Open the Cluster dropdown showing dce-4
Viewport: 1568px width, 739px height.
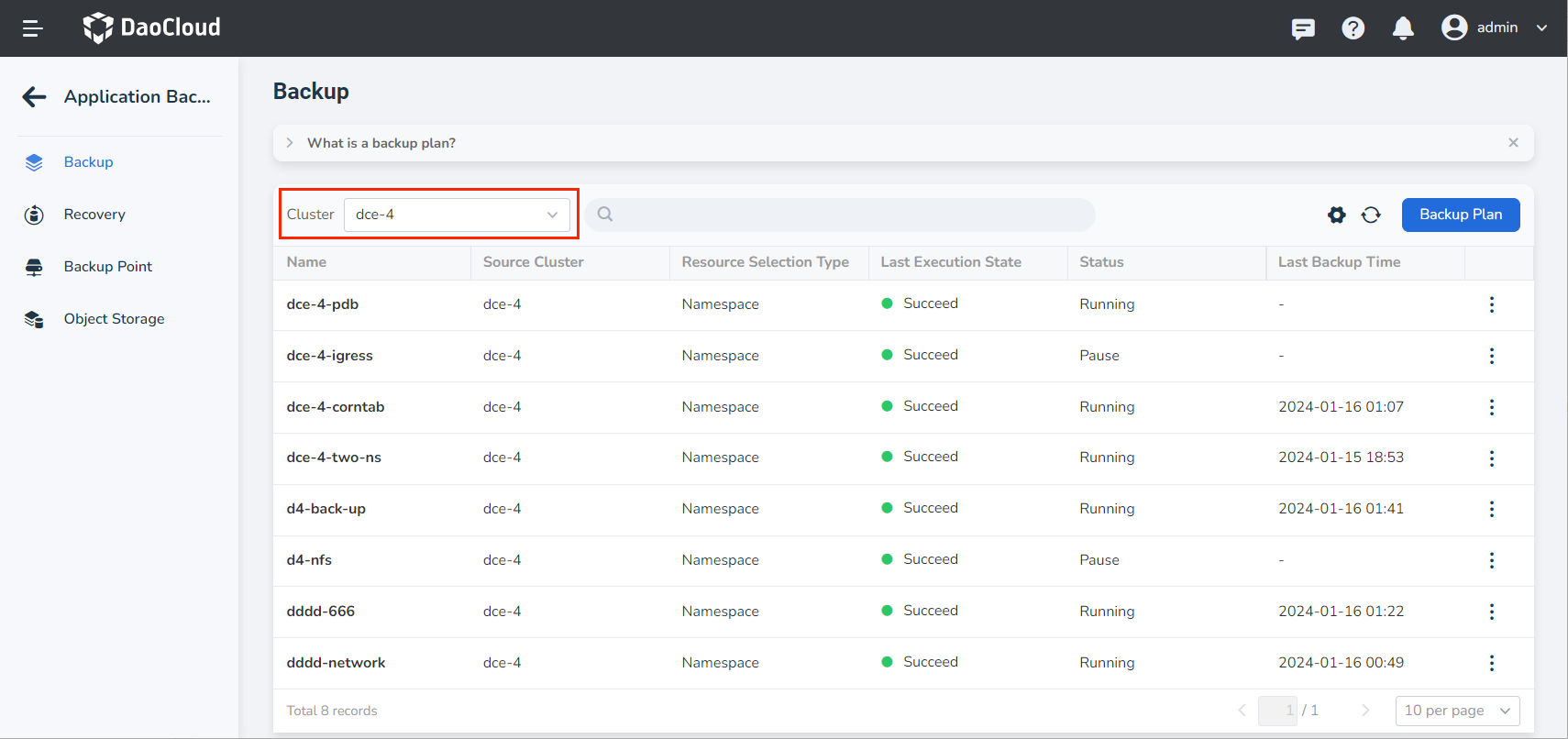click(x=456, y=215)
